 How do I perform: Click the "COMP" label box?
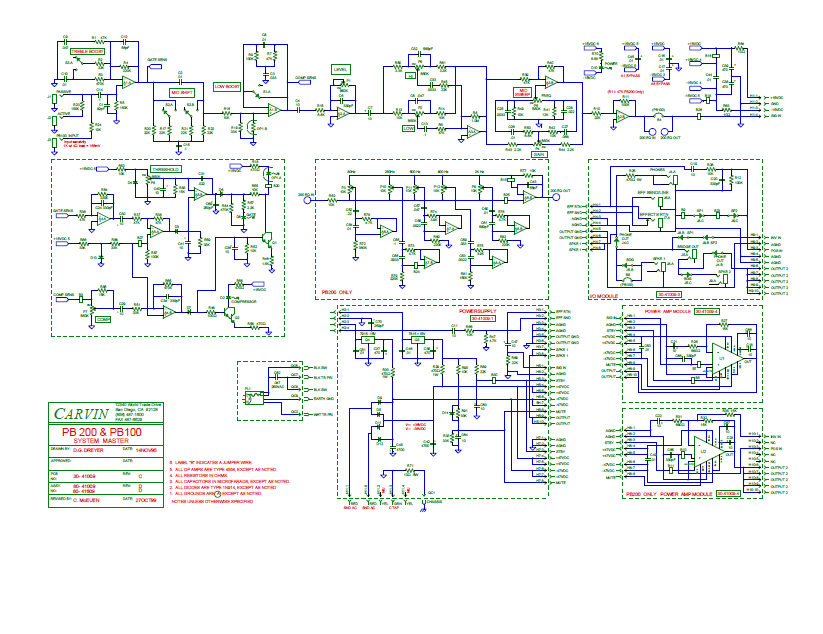coord(103,319)
